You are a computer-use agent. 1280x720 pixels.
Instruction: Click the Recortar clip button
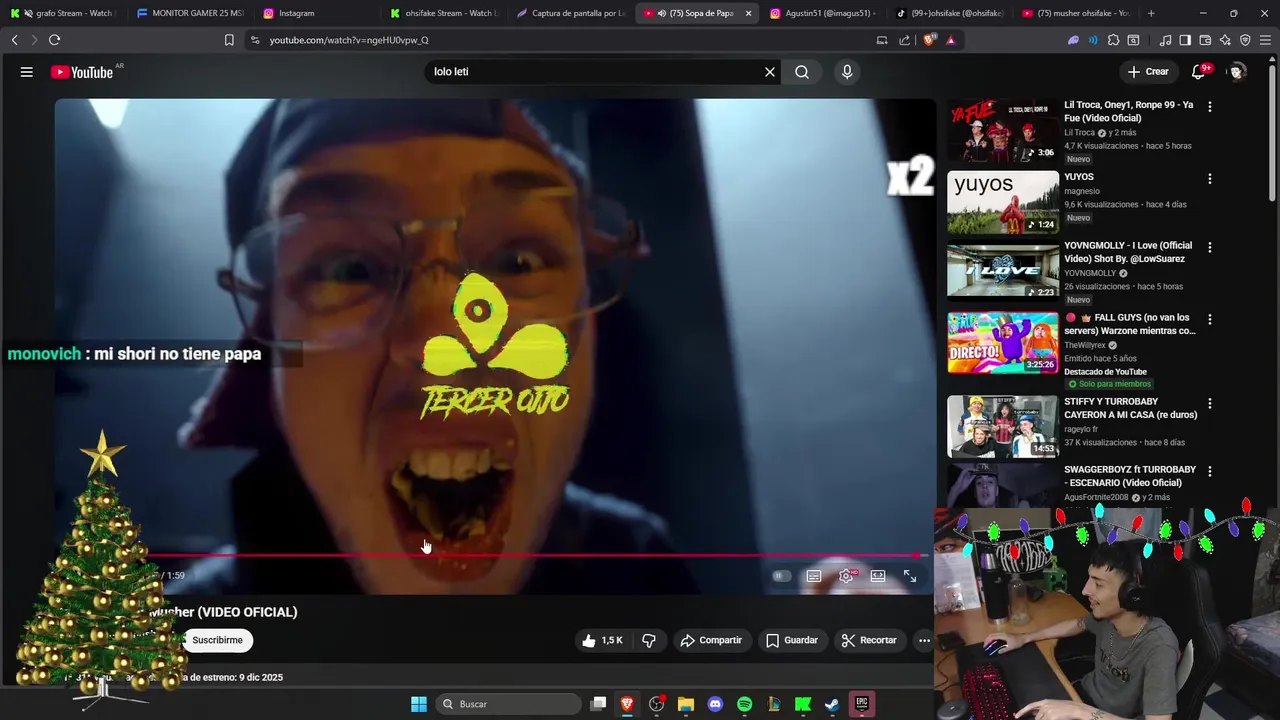pos(869,640)
